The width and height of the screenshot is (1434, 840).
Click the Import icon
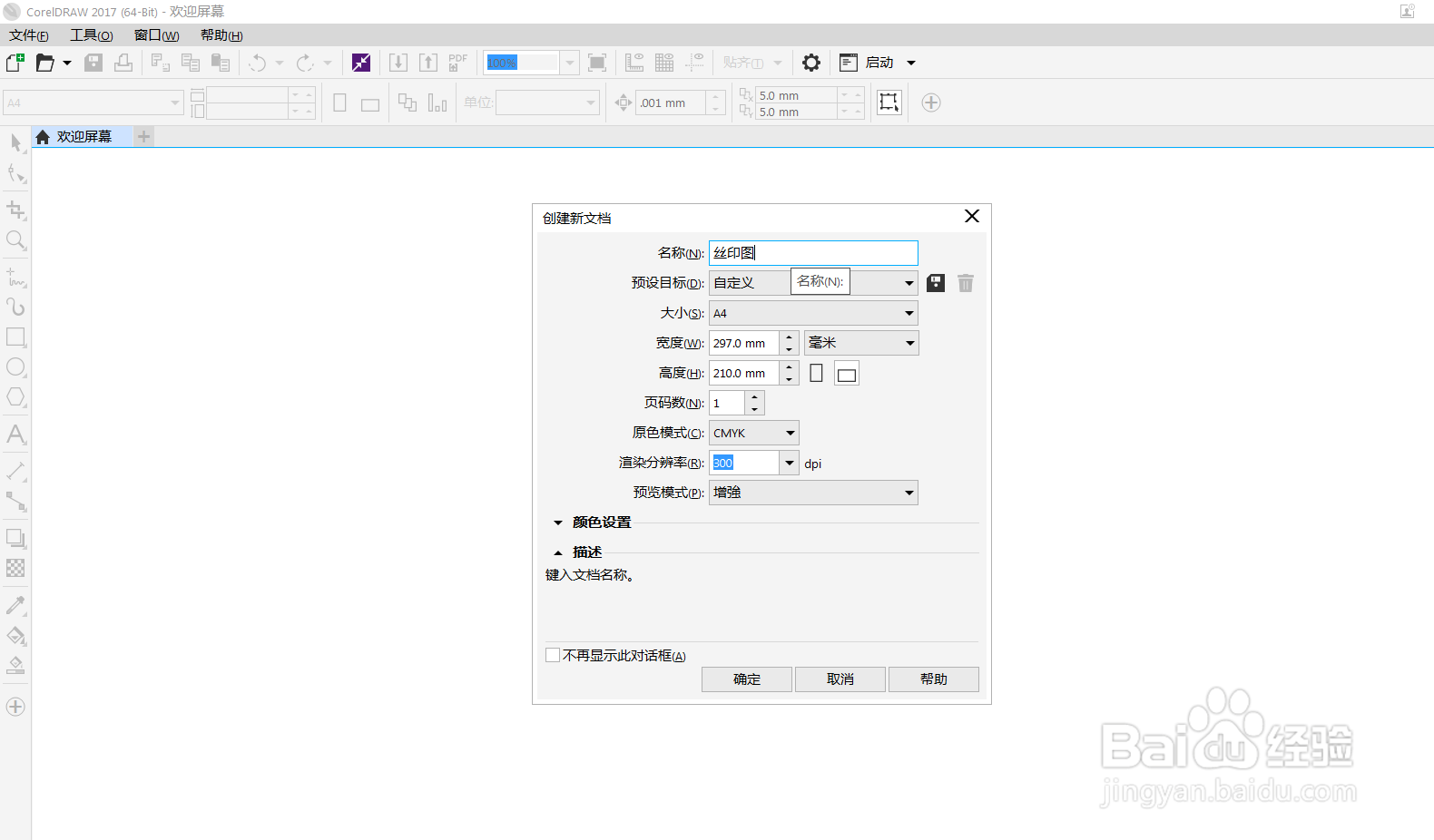398,63
